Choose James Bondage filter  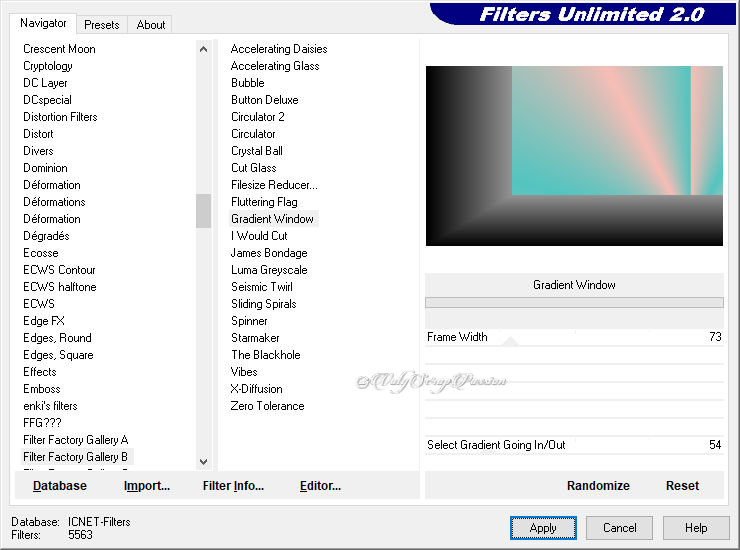click(269, 253)
